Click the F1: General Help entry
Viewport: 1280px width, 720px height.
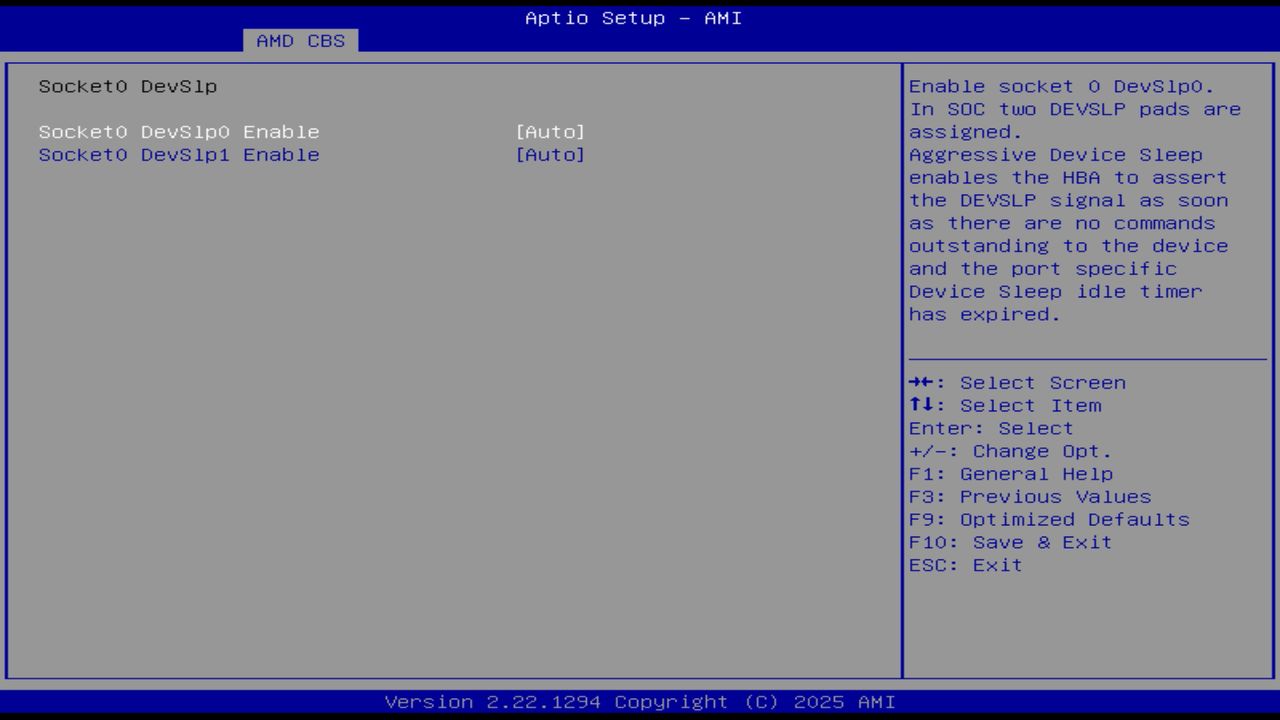1012,473
